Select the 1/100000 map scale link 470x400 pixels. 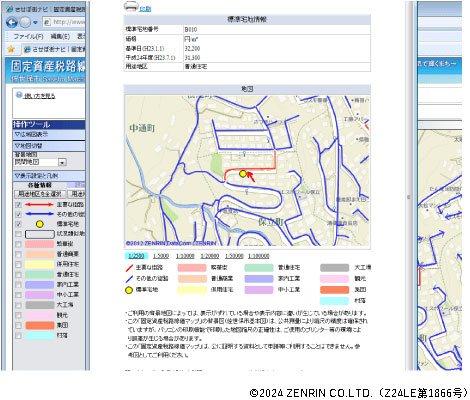click(259, 256)
